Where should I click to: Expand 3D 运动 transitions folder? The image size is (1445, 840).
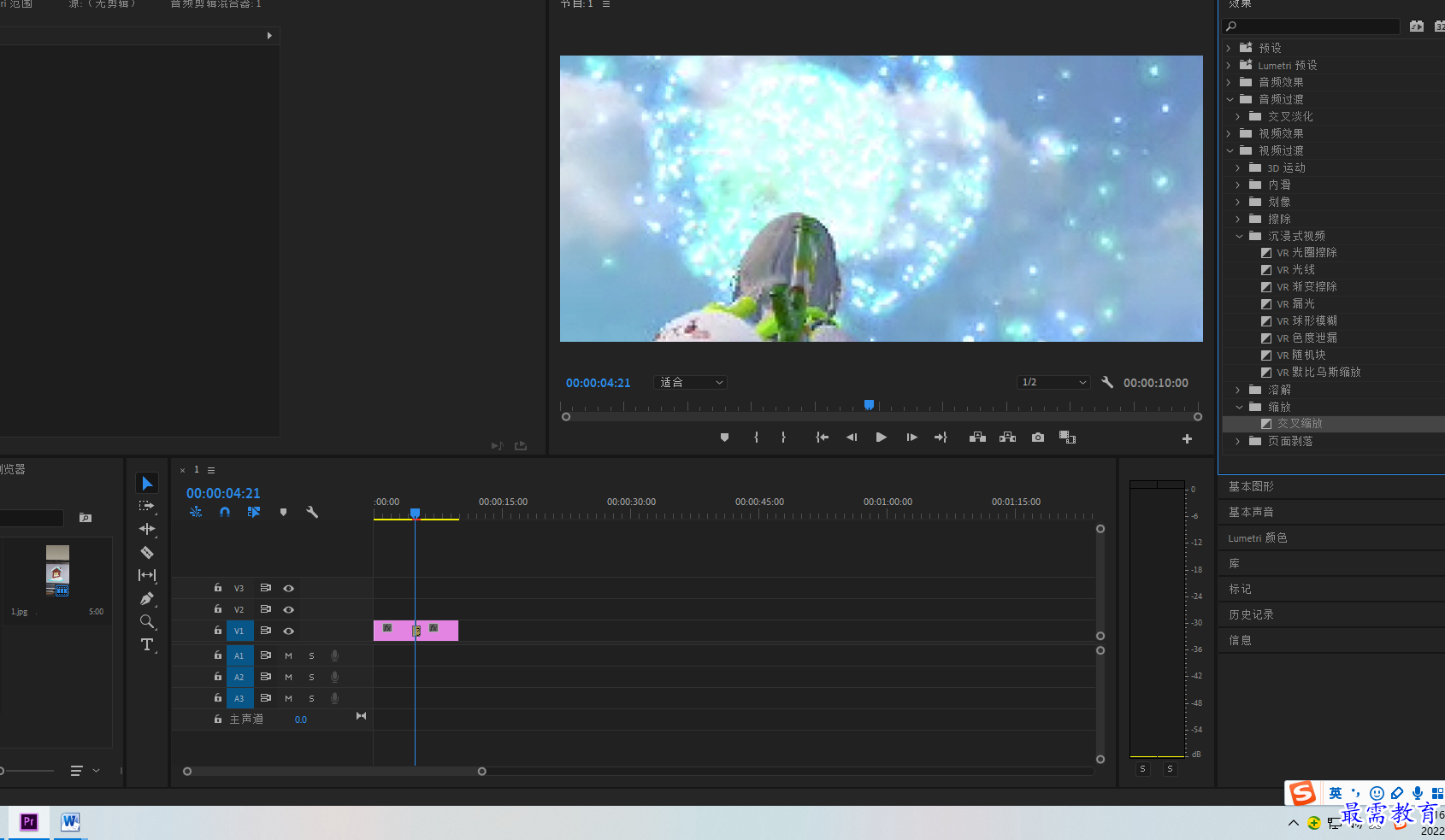pyautogui.click(x=1238, y=167)
